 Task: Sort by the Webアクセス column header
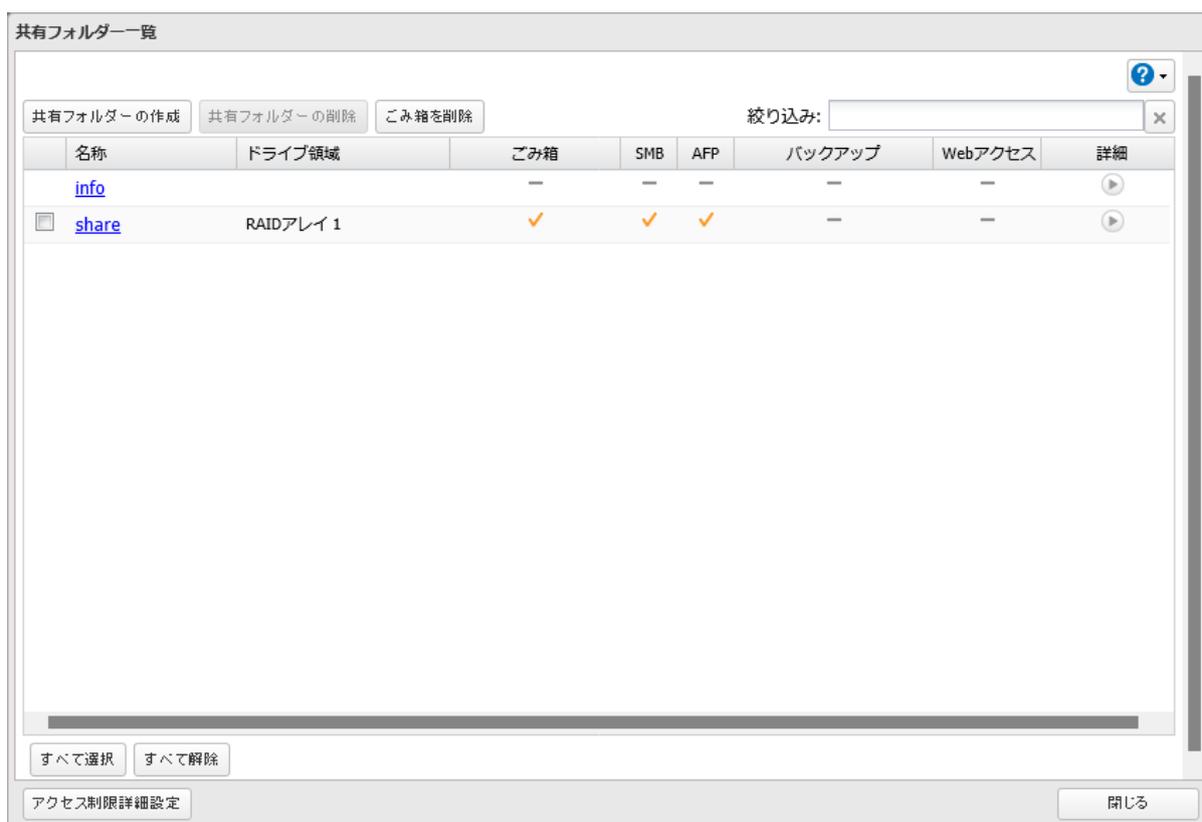pos(987,152)
